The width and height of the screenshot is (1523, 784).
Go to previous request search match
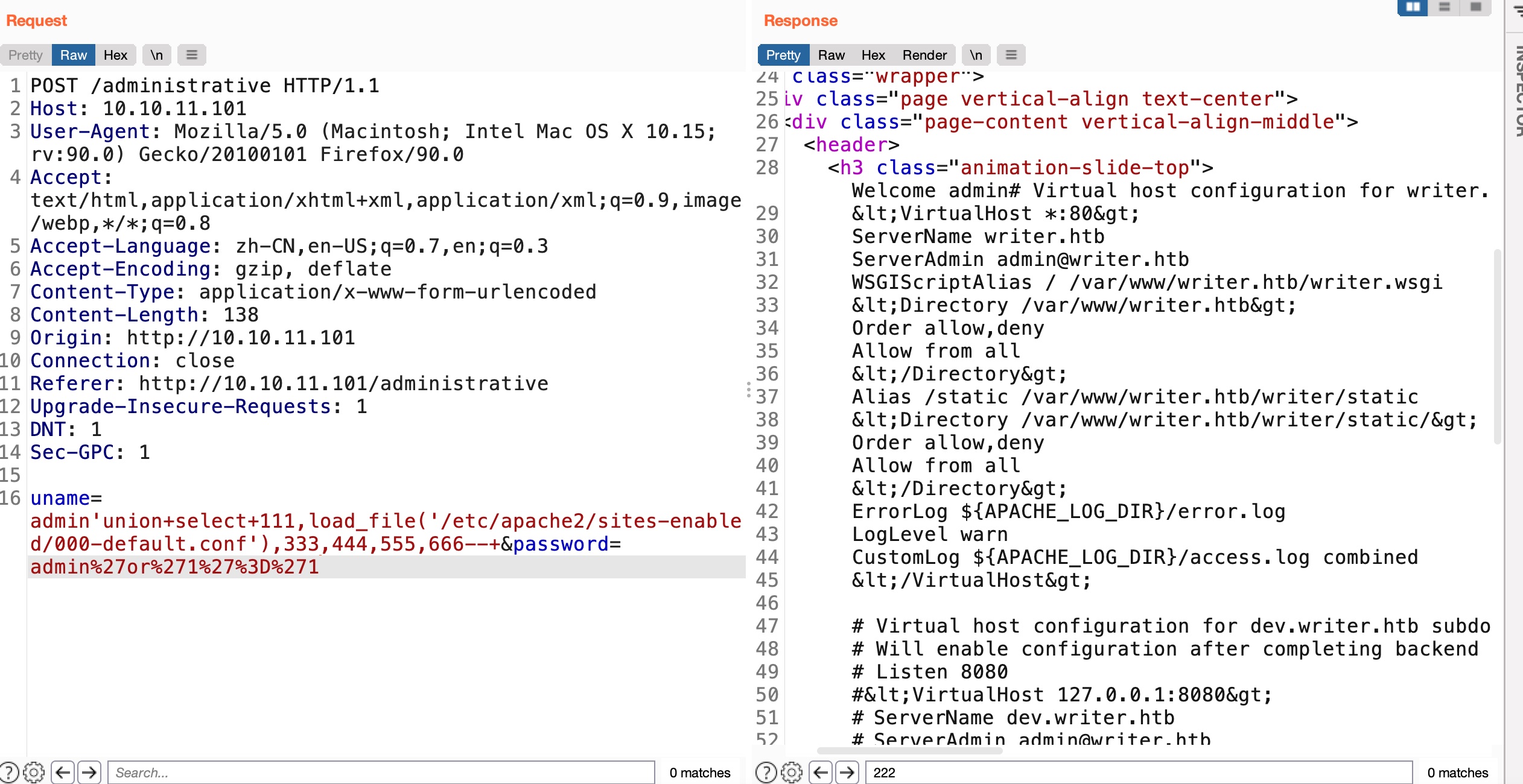(63, 773)
